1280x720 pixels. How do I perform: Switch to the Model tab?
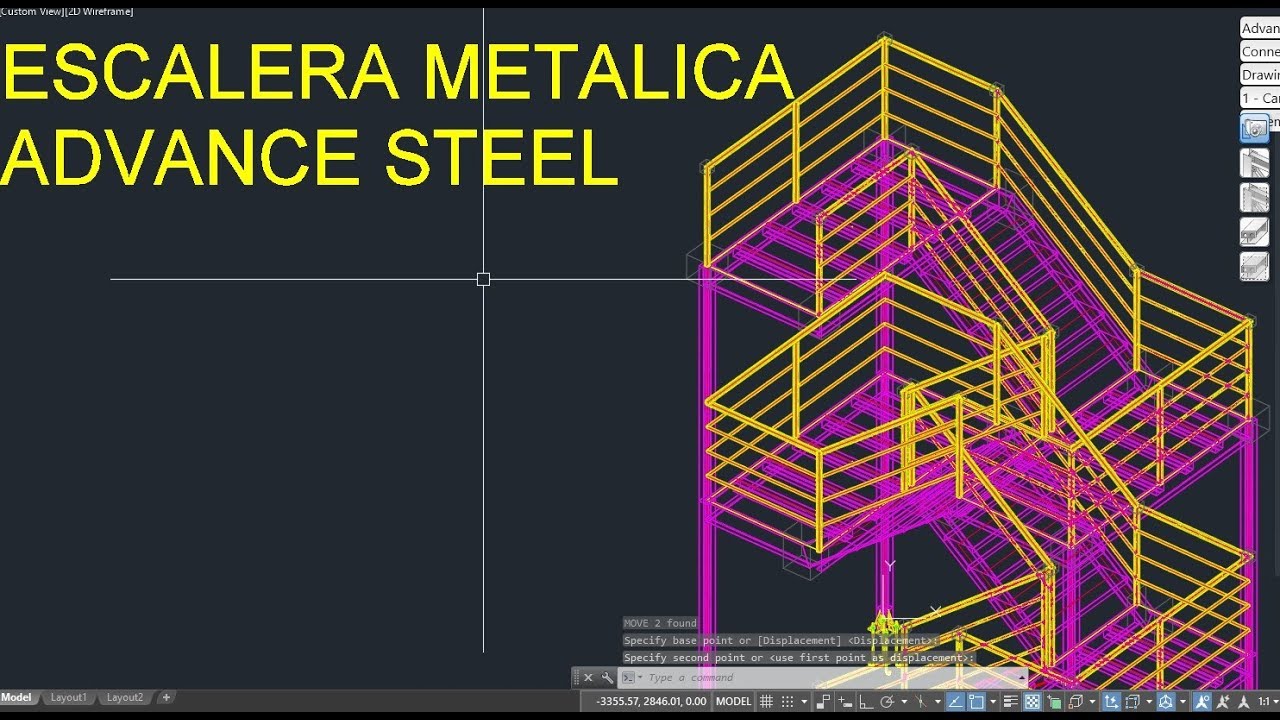click(x=17, y=697)
